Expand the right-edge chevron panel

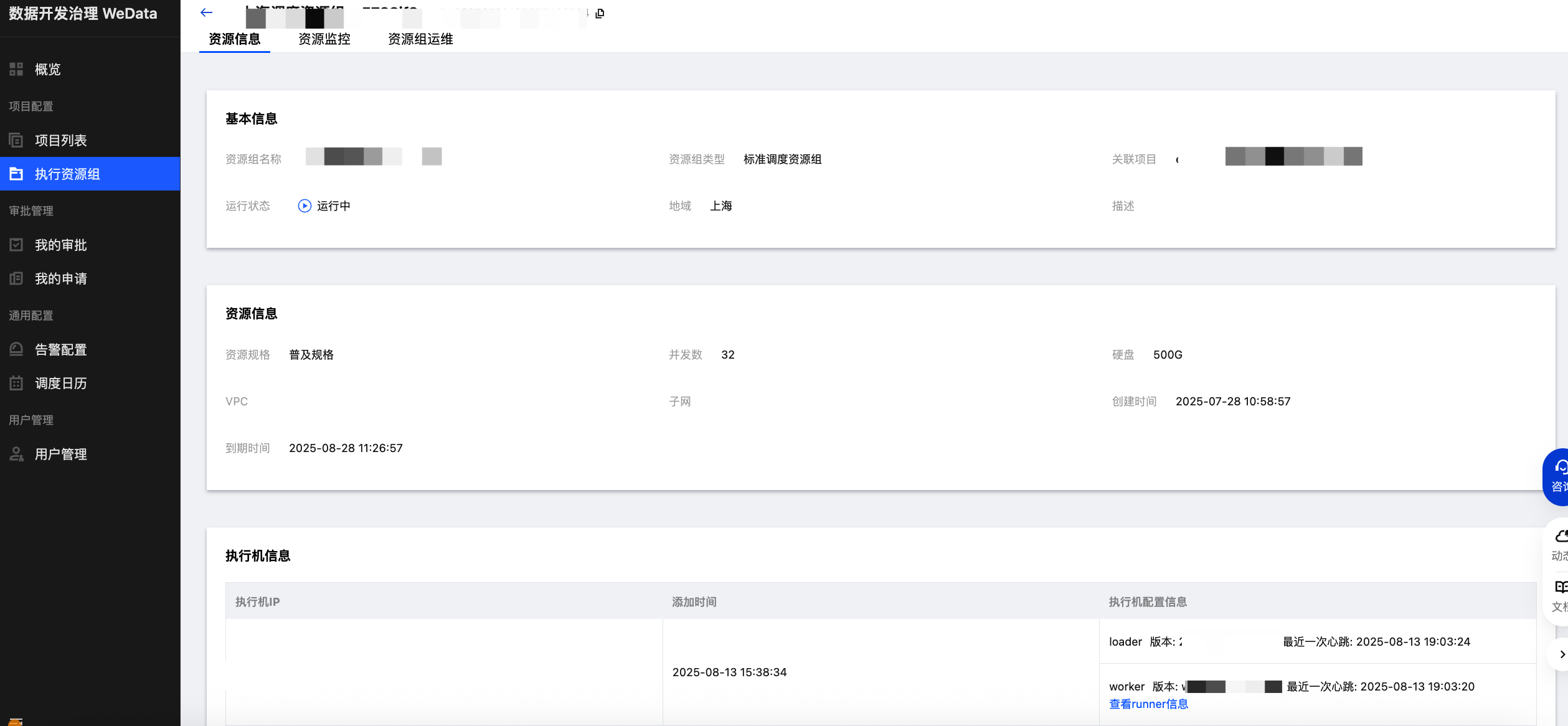[x=1561, y=654]
